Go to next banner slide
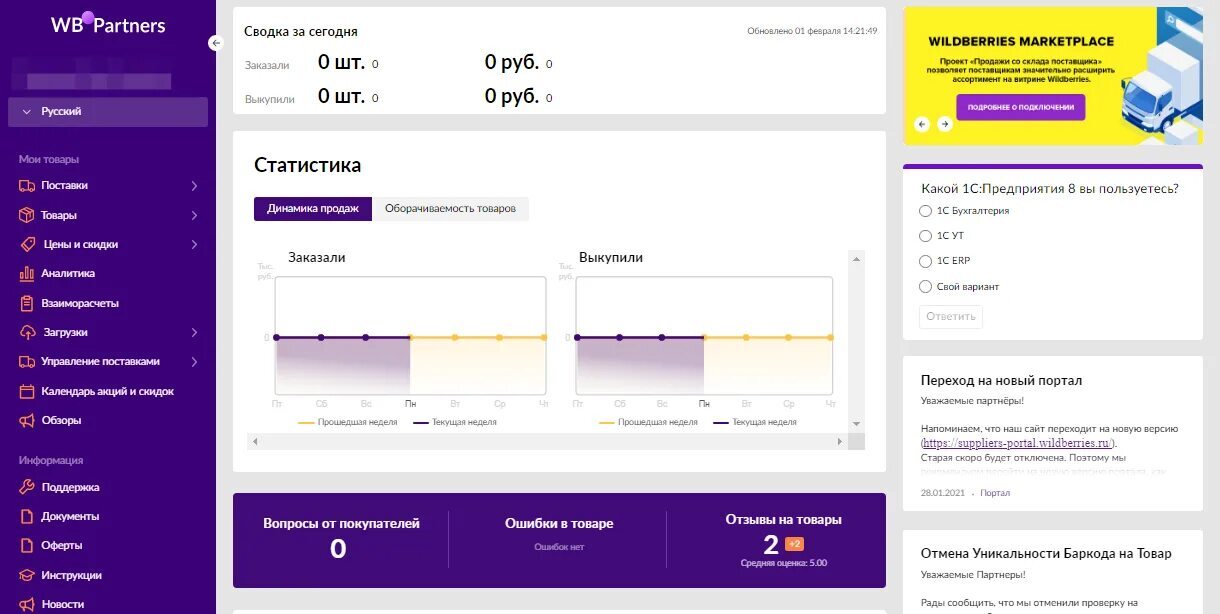The width and height of the screenshot is (1220, 614). tap(944, 124)
